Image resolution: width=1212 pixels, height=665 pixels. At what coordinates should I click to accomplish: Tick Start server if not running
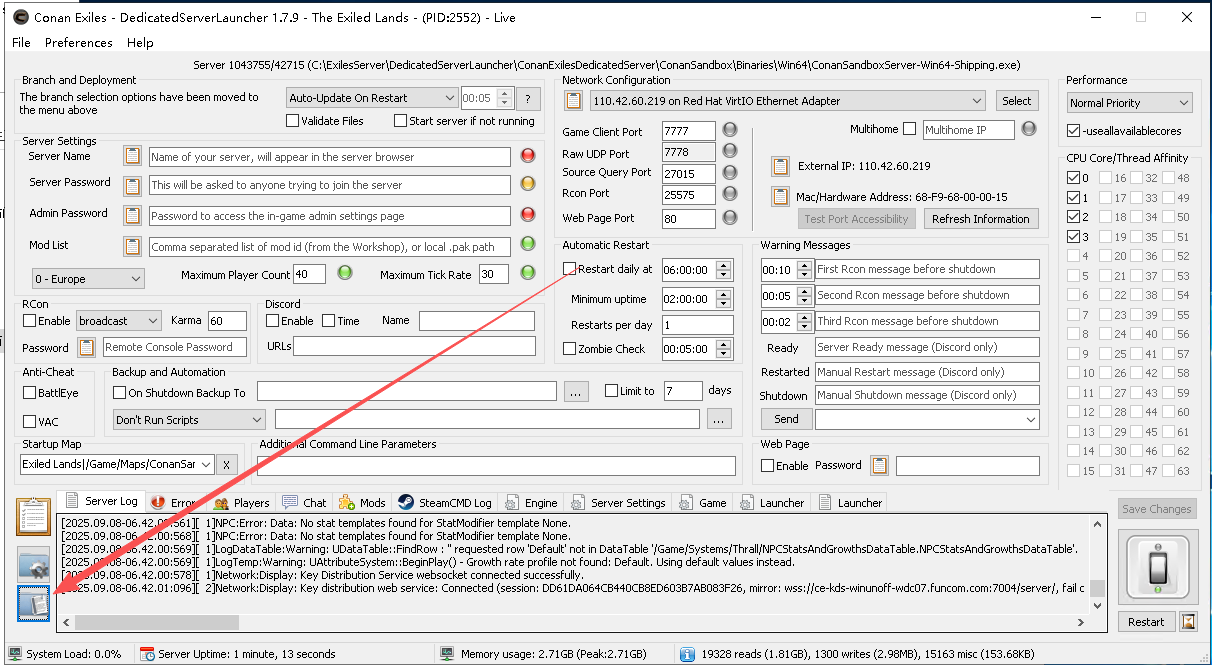(x=401, y=121)
